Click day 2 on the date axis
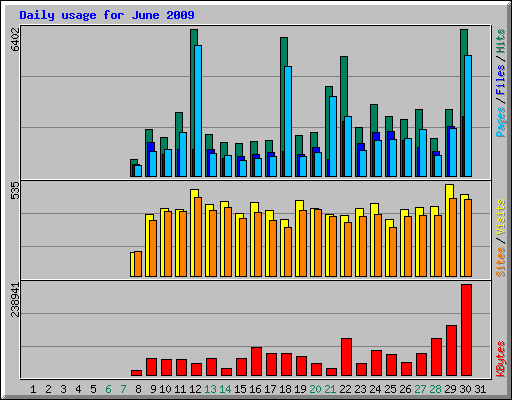This screenshot has height=400, width=512. pos(48,389)
